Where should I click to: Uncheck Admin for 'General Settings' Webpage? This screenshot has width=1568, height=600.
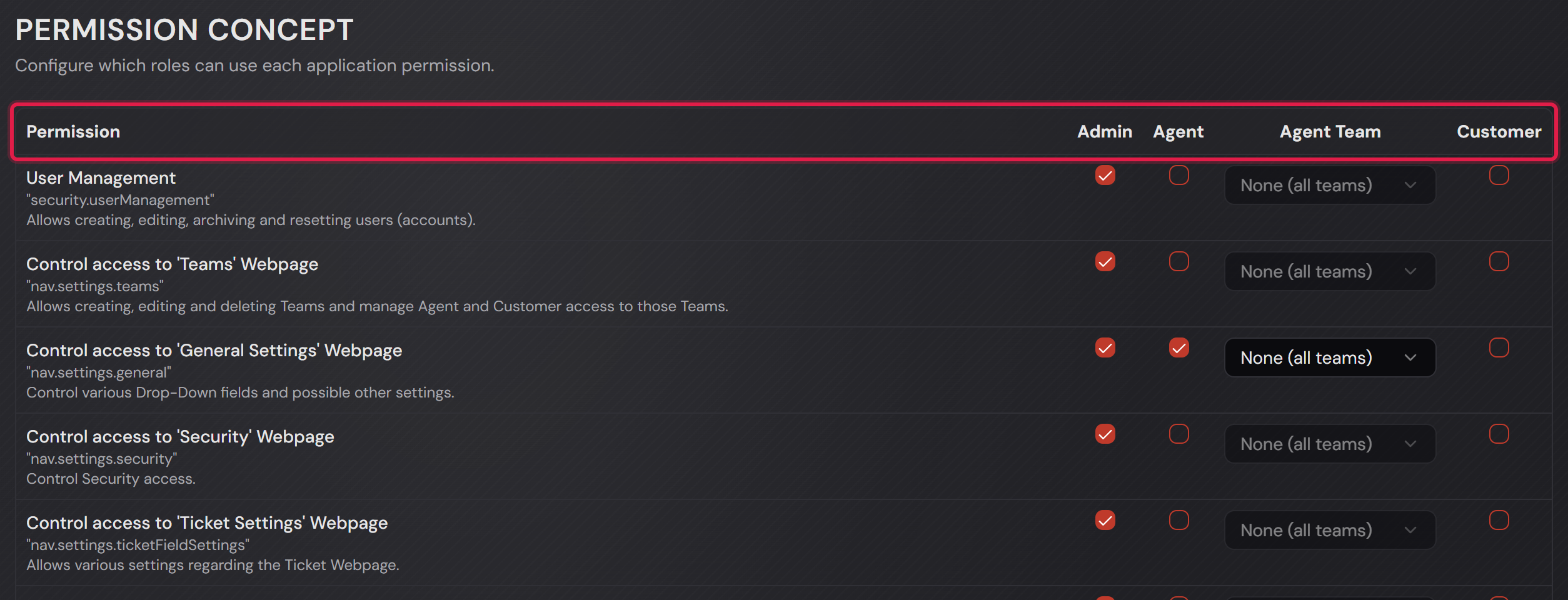1105,348
